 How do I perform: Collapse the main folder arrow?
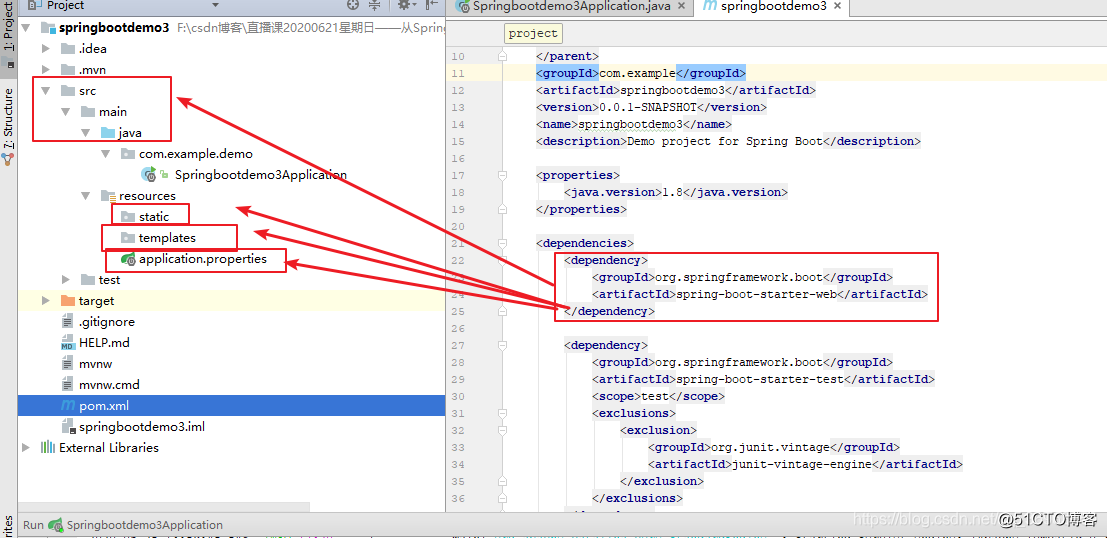point(66,112)
